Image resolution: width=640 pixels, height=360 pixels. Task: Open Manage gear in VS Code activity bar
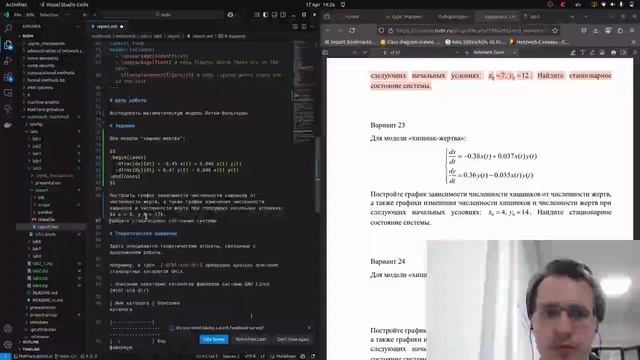tap(8, 344)
